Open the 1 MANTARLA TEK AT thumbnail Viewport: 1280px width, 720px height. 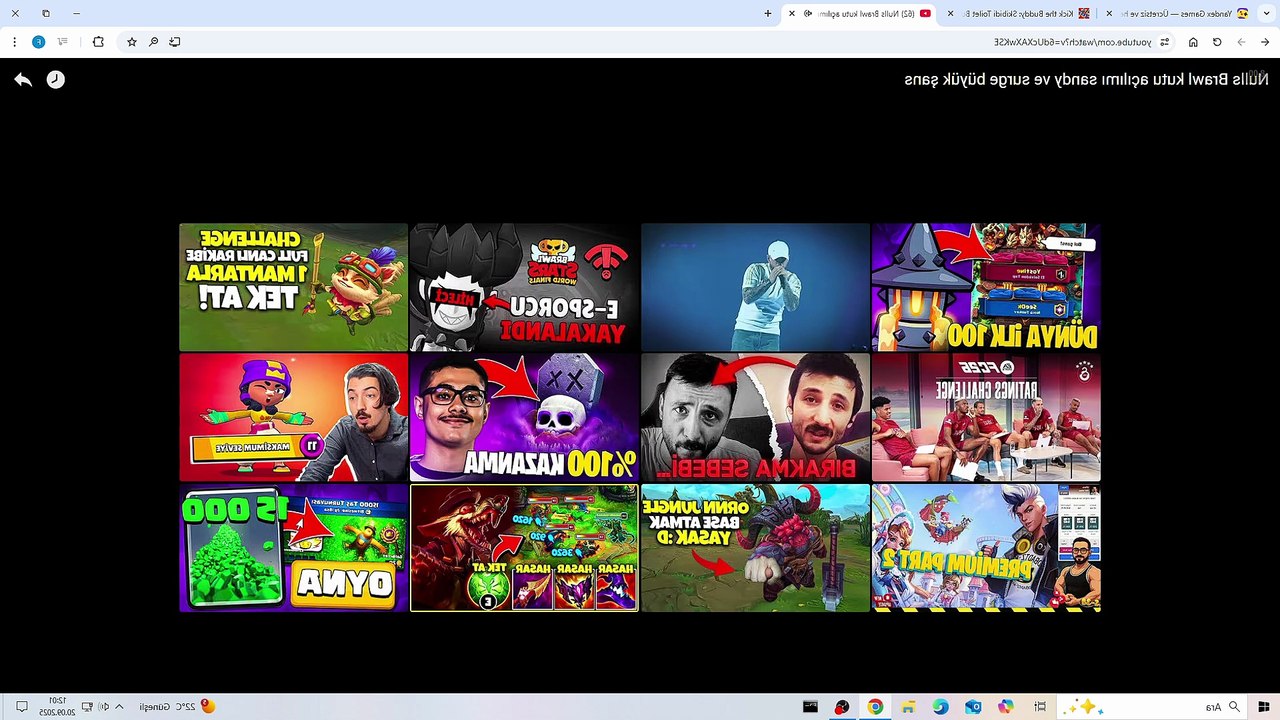click(x=293, y=287)
